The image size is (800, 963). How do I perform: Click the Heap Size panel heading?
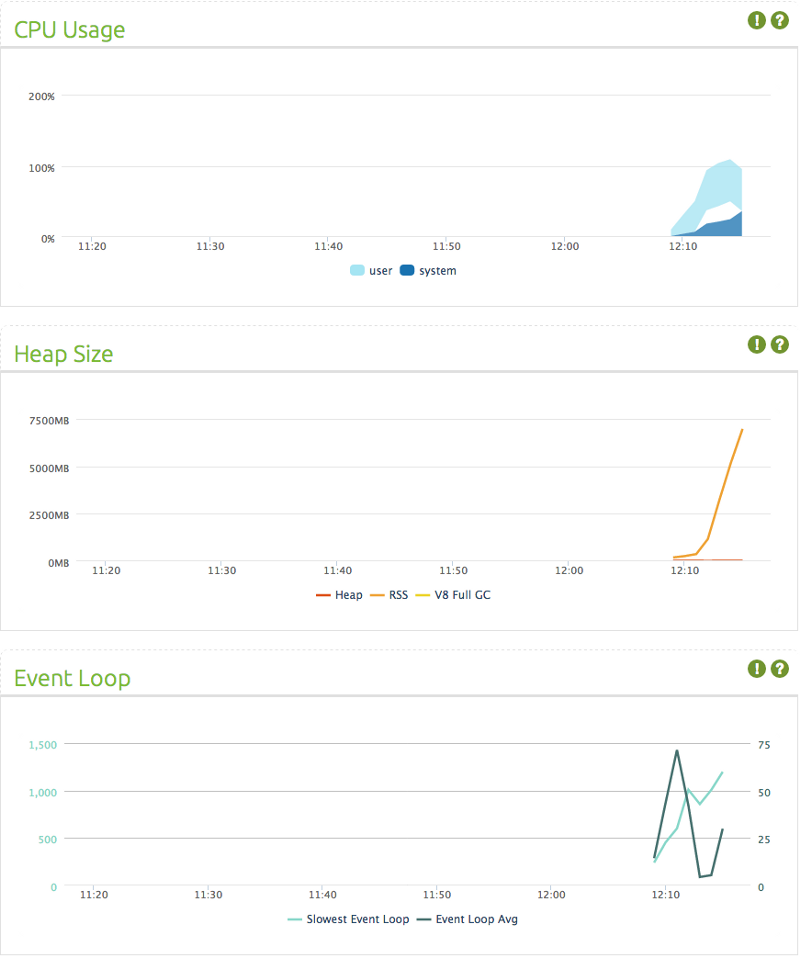[63, 354]
